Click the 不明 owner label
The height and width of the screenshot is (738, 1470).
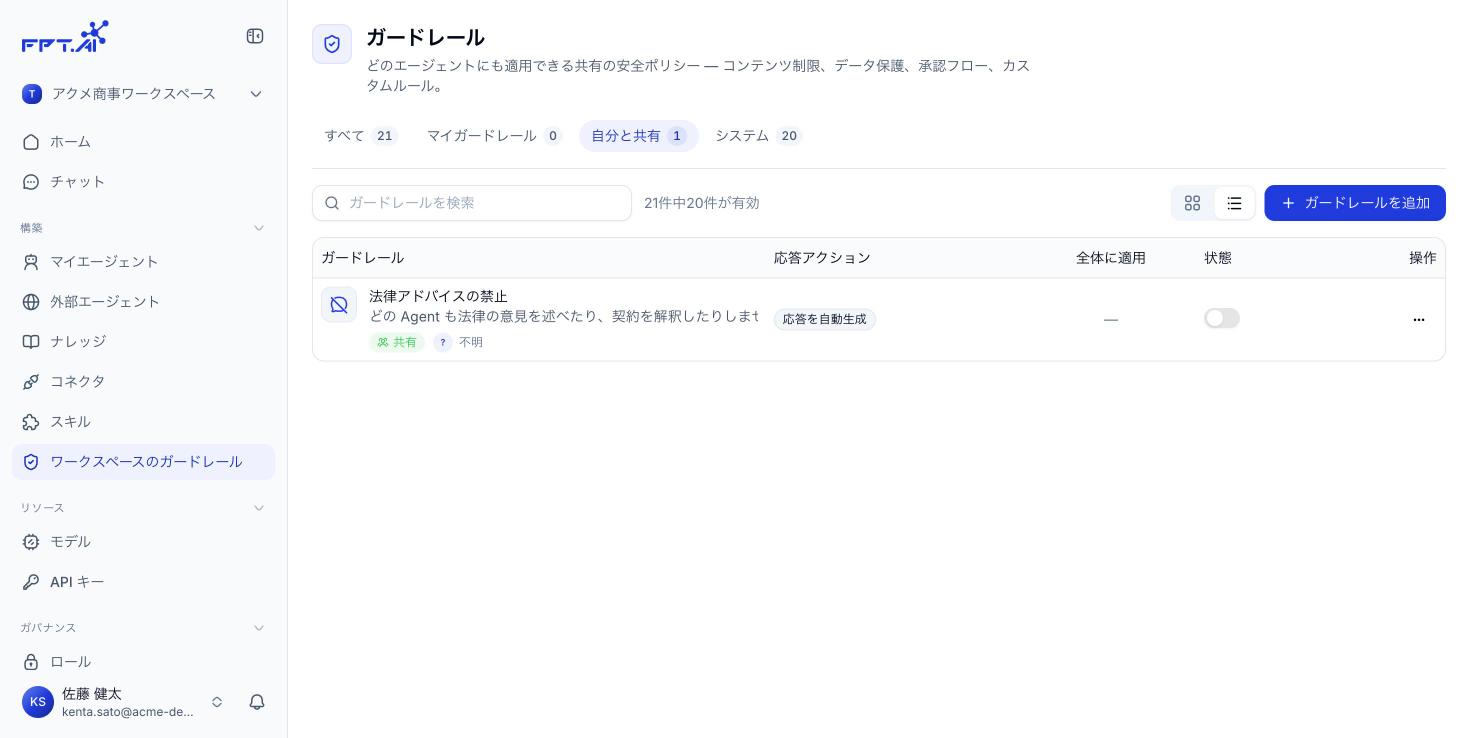[471, 342]
